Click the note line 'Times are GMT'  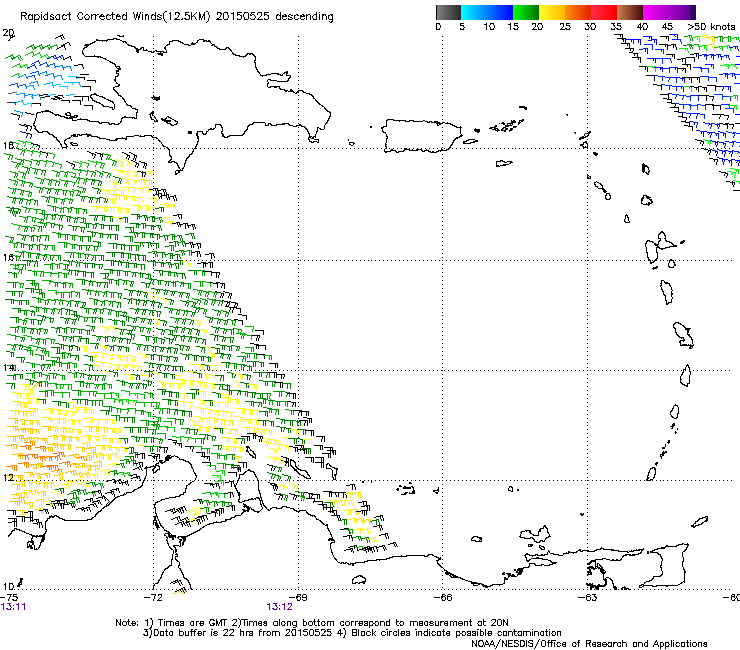click(193, 623)
